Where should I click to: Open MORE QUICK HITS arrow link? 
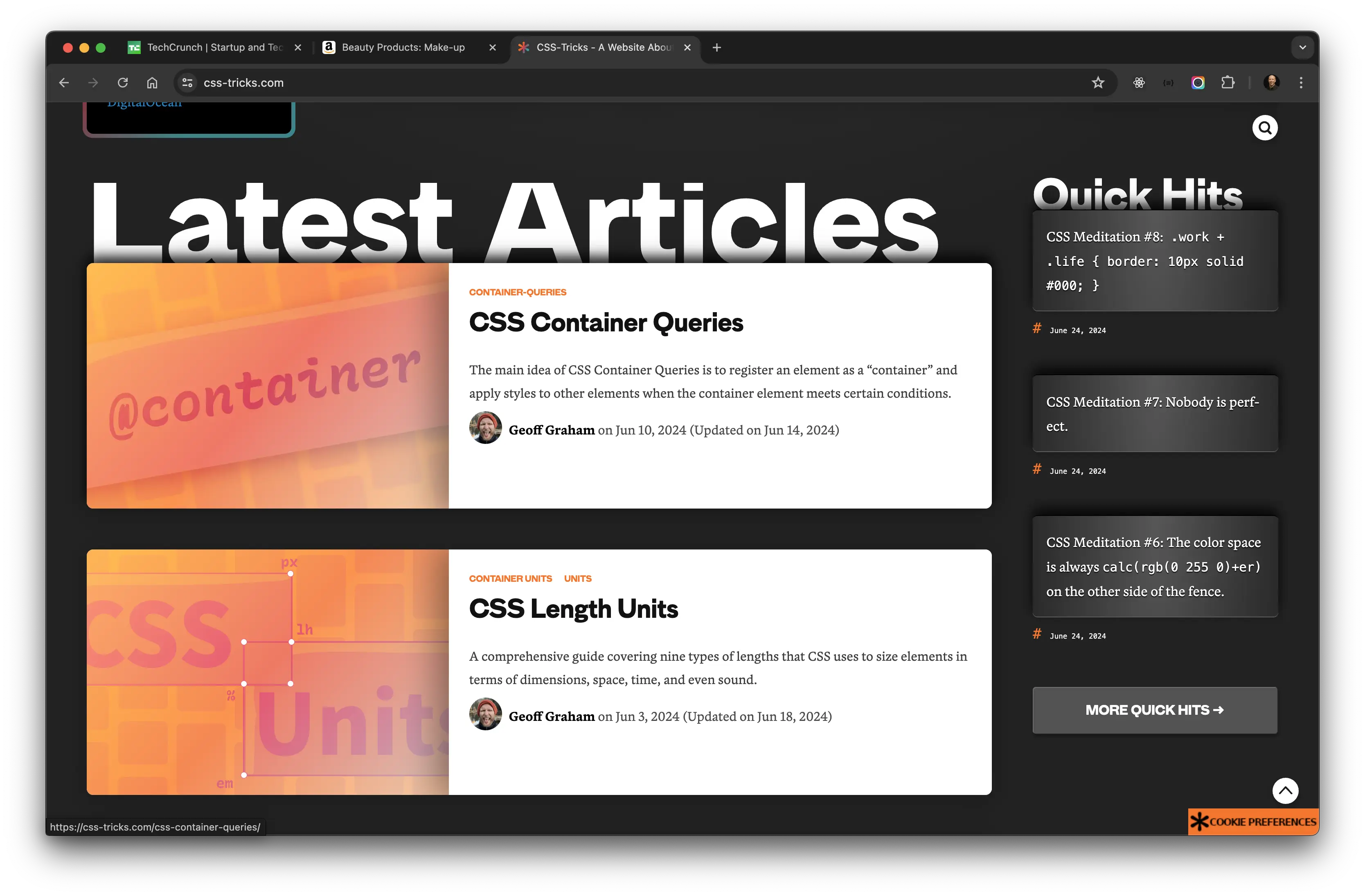1154,710
